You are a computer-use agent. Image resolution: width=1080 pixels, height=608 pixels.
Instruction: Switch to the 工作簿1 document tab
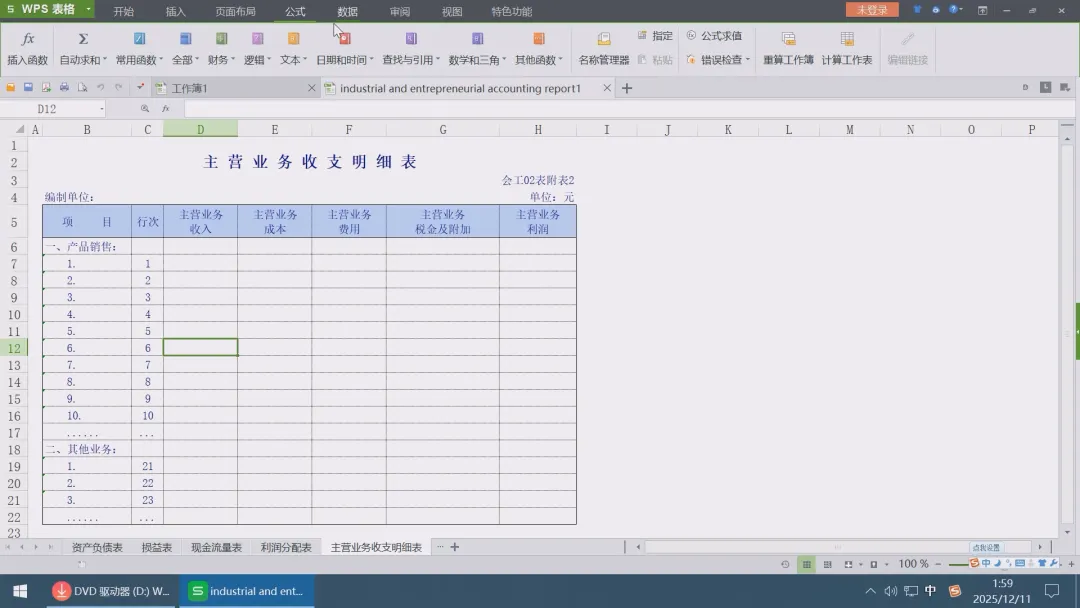(x=236, y=88)
